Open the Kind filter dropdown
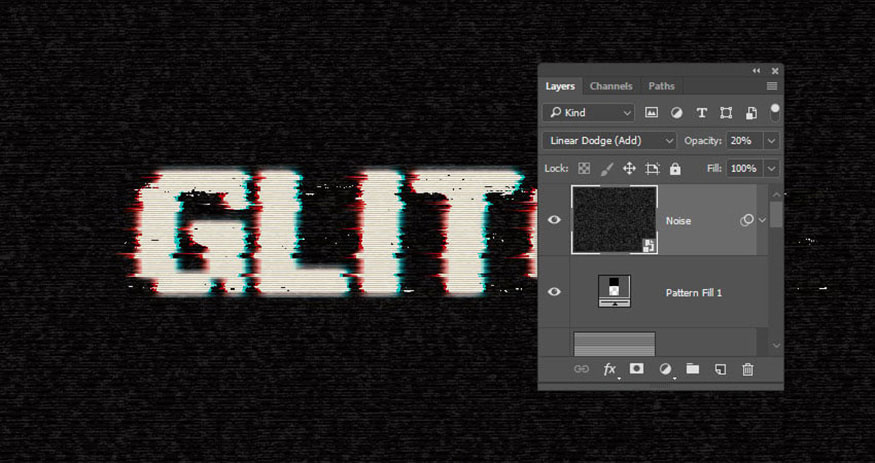The height and width of the screenshot is (463, 875). click(588, 113)
